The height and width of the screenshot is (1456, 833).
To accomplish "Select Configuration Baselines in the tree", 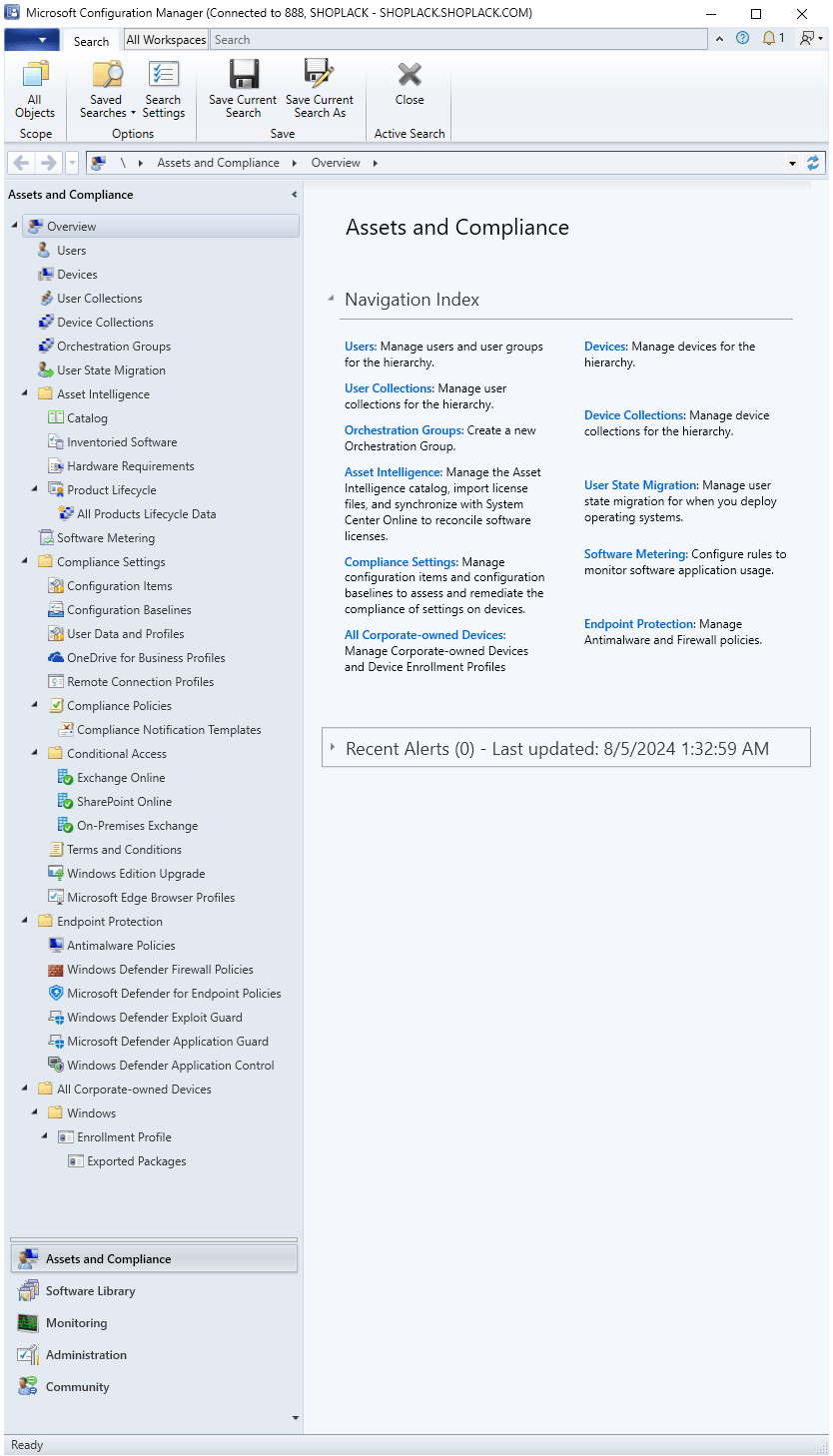I will click(129, 610).
